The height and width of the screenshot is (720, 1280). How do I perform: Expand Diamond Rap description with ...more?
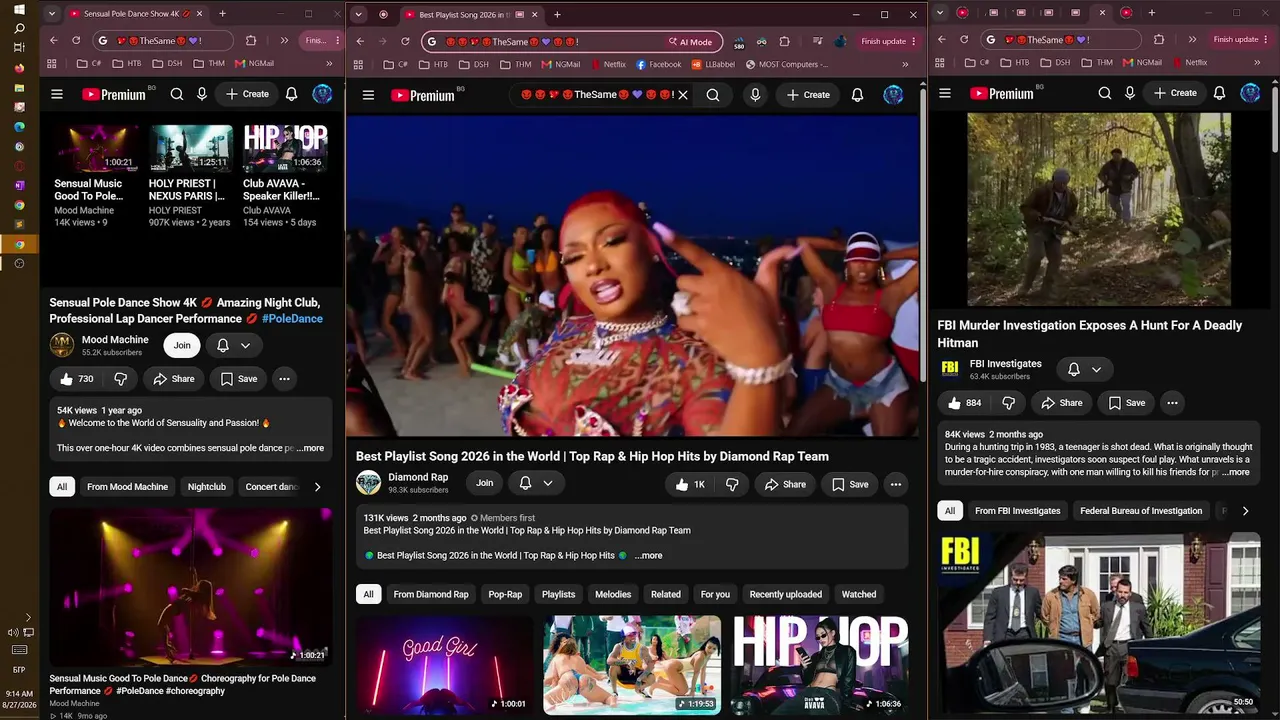coord(648,555)
